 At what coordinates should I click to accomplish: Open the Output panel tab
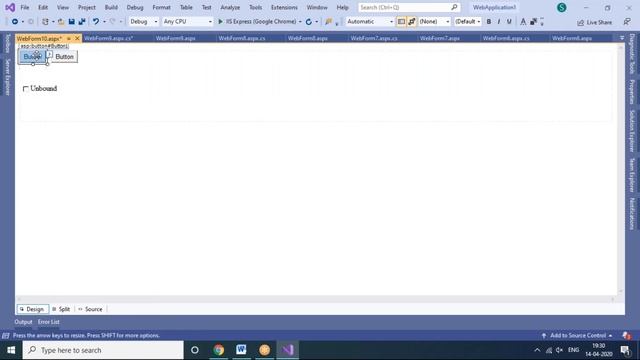point(23,322)
